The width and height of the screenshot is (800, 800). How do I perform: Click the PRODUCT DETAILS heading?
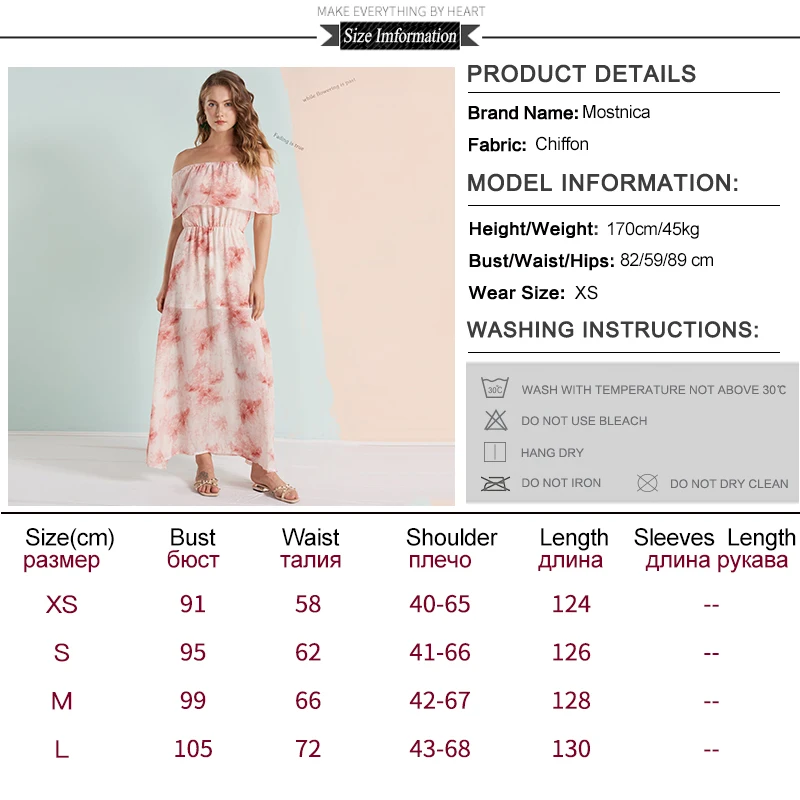[581, 74]
